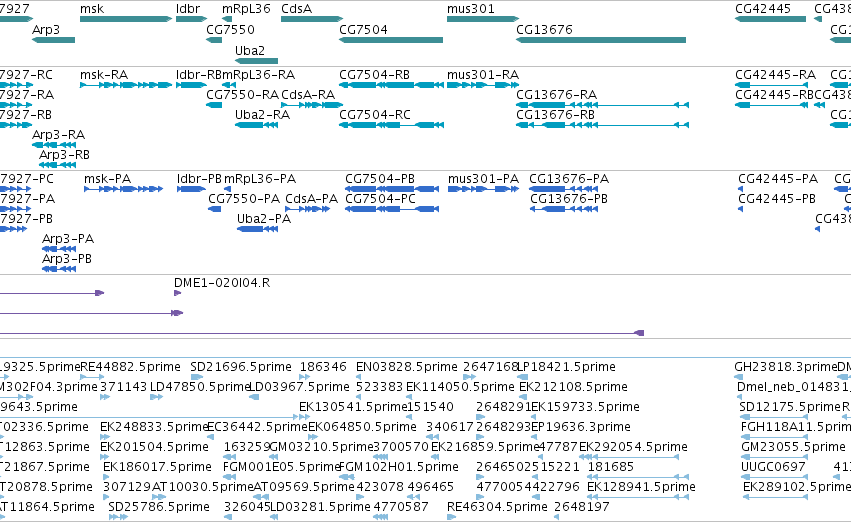Viewport: 851px width, 522px height.
Task: Select transcript CG13676-RB
Action: click(x=555, y=114)
